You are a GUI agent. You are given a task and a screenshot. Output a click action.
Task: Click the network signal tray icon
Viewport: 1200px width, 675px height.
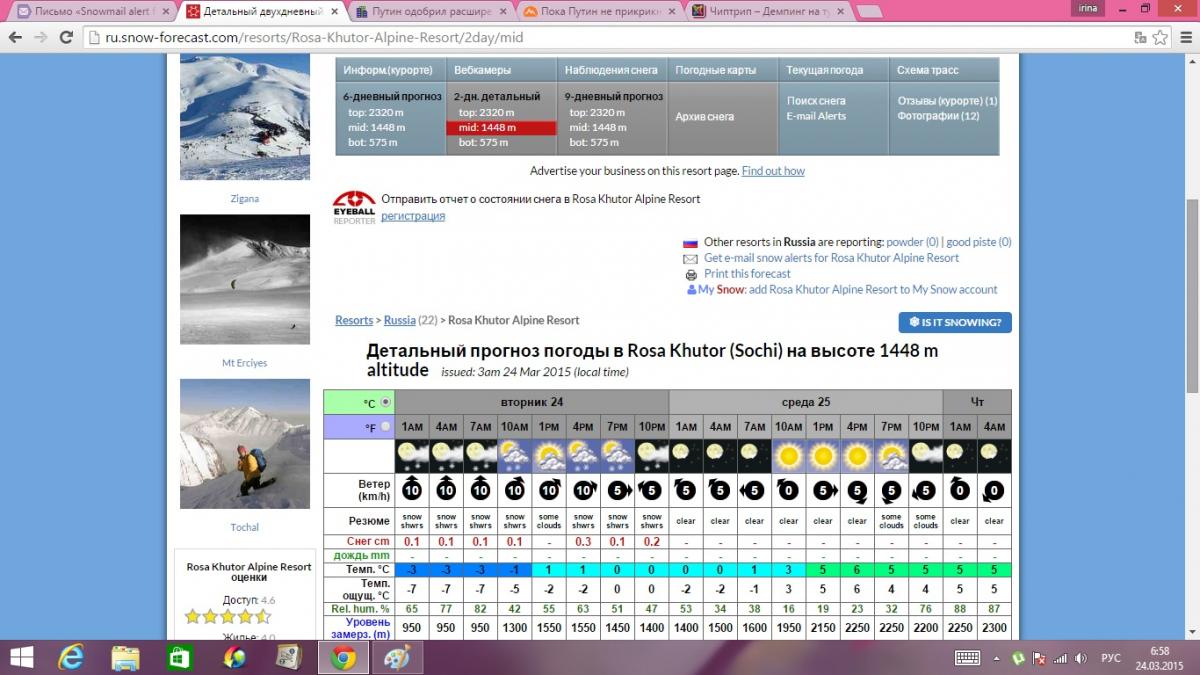[1062, 658]
